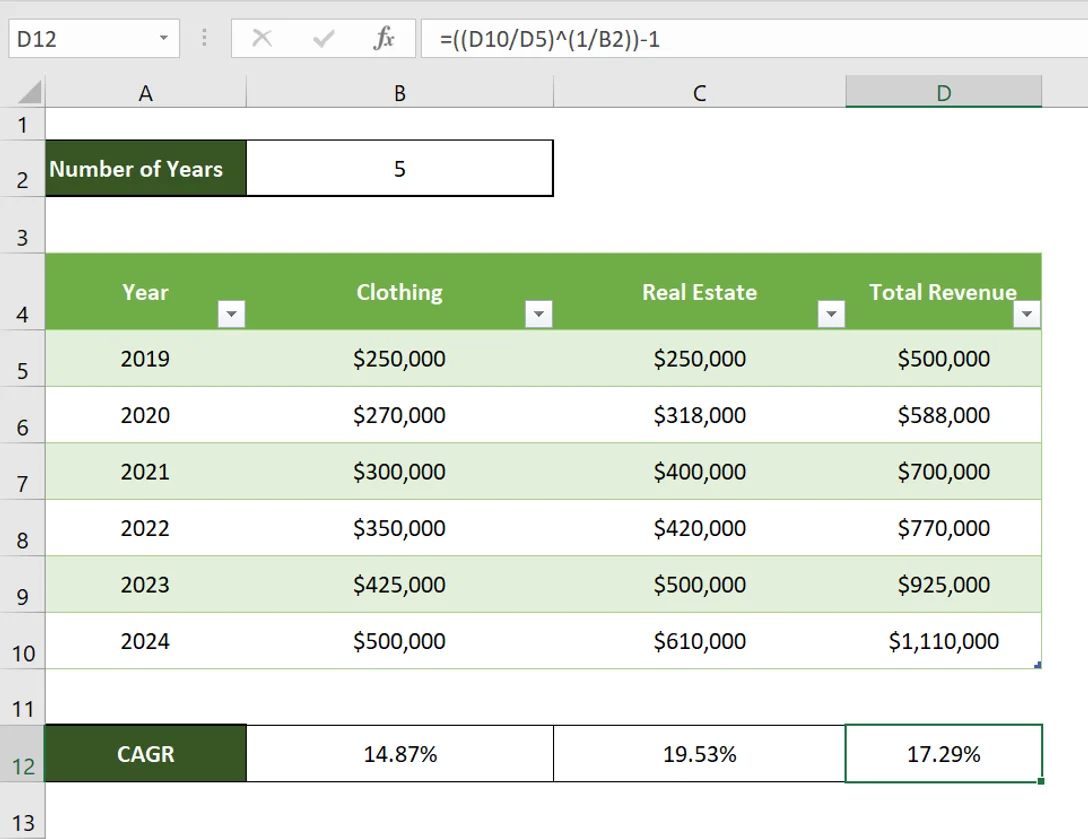Select the $1,110,000 Total Revenue cell
Viewport: 1088px width, 839px height.
pyautogui.click(x=943, y=641)
